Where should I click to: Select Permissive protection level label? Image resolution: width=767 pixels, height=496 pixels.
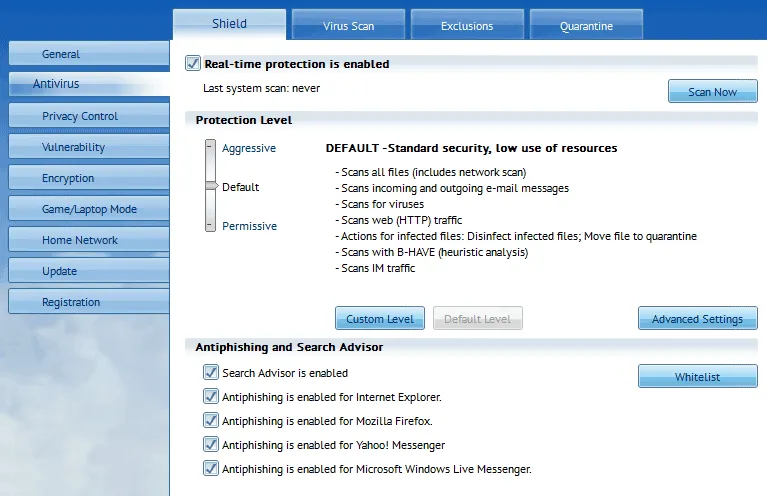click(249, 226)
